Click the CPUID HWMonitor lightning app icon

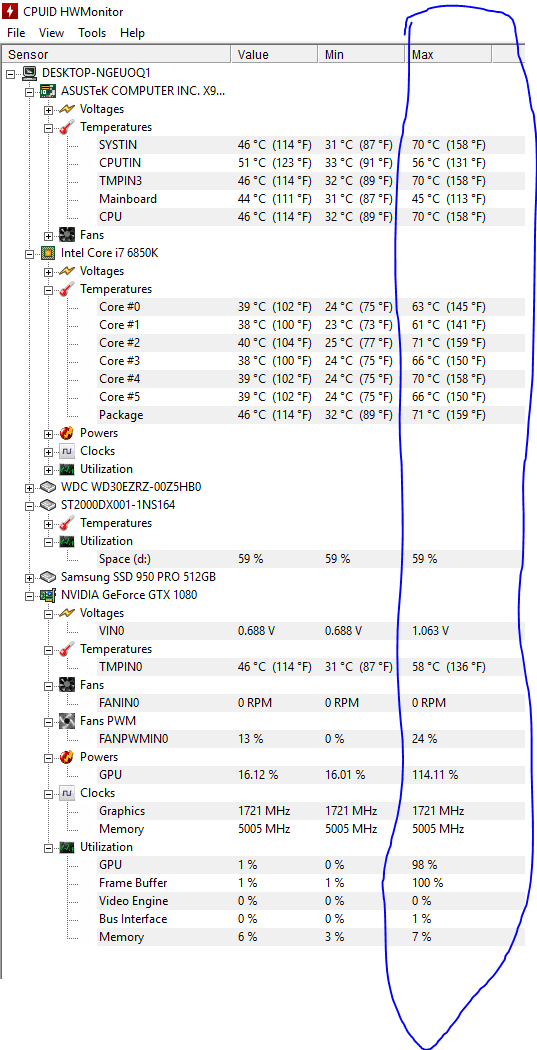(x=10, y=11)
